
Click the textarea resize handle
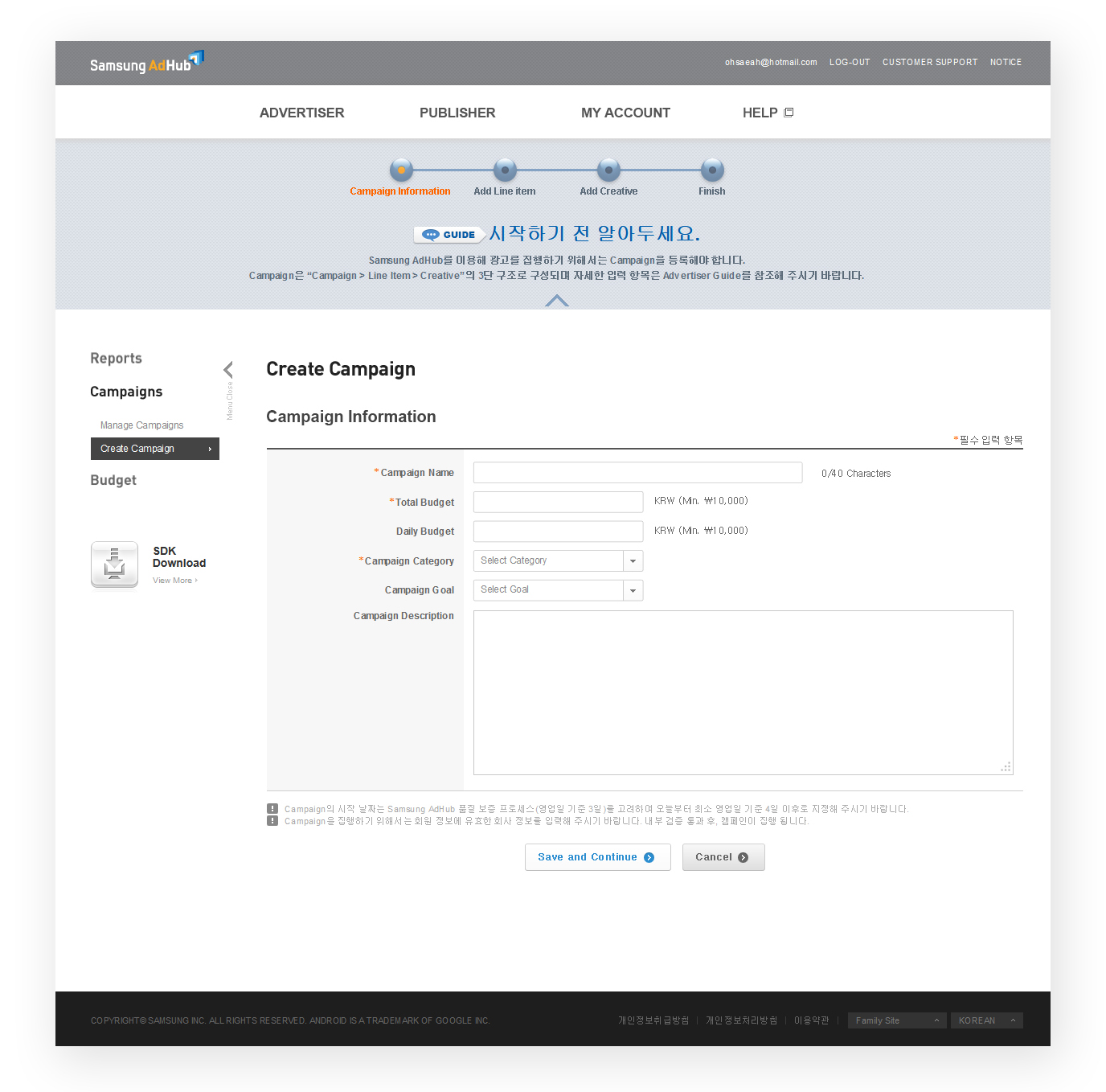click(x=1006, y=767)
